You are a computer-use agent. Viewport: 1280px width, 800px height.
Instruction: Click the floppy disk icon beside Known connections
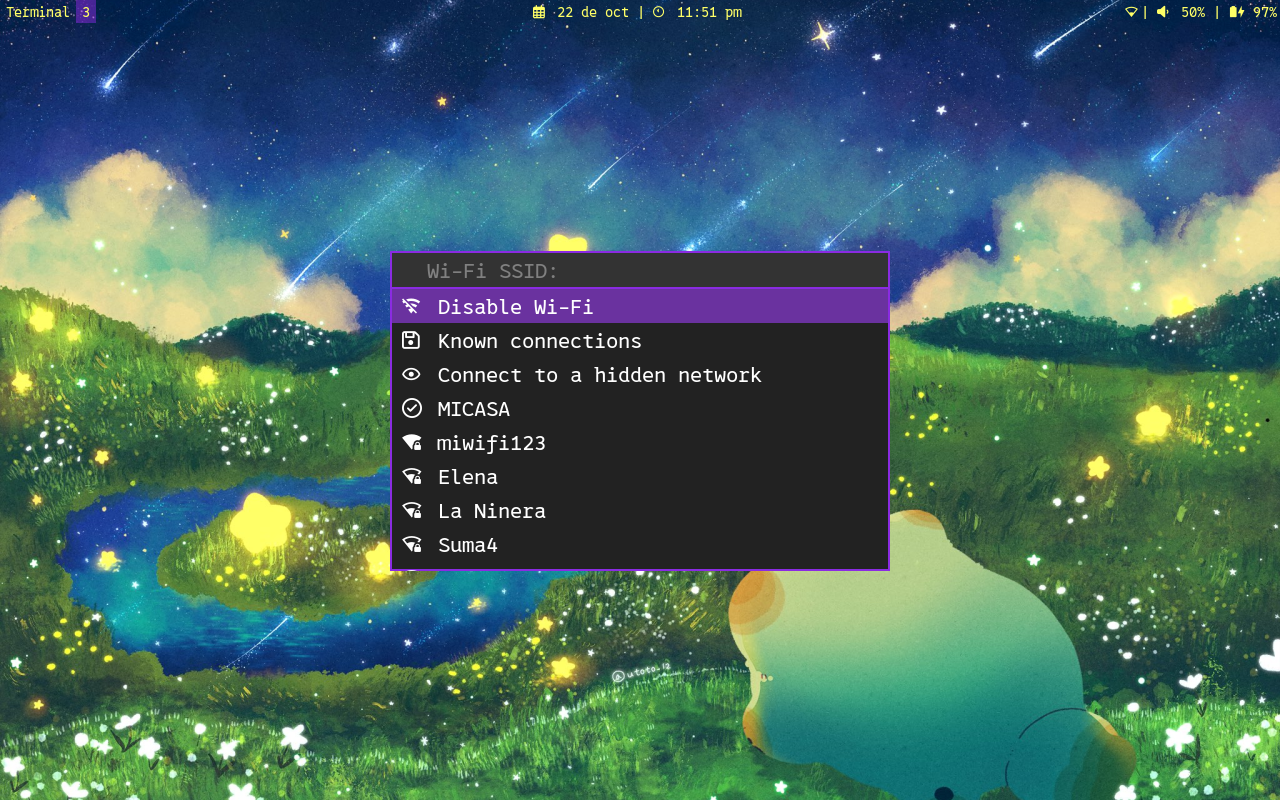pos(411,340)
